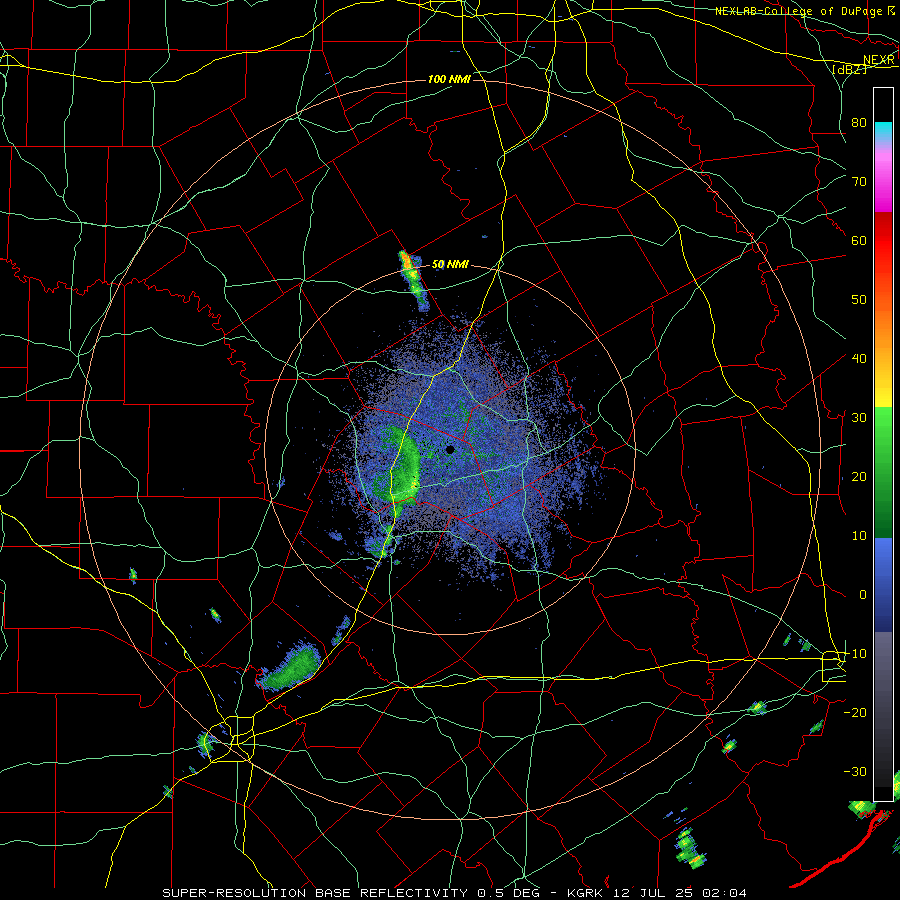This screenshot has width=900, height=900.
Task: Click the 40 tick label on color scale
Action: click(x=859, y=358)
